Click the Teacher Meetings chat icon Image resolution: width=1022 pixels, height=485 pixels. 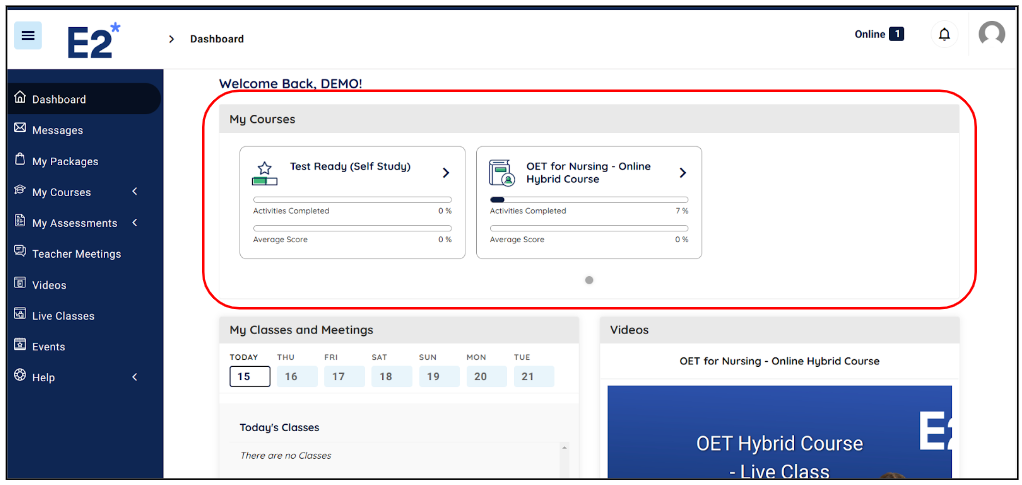20,253
